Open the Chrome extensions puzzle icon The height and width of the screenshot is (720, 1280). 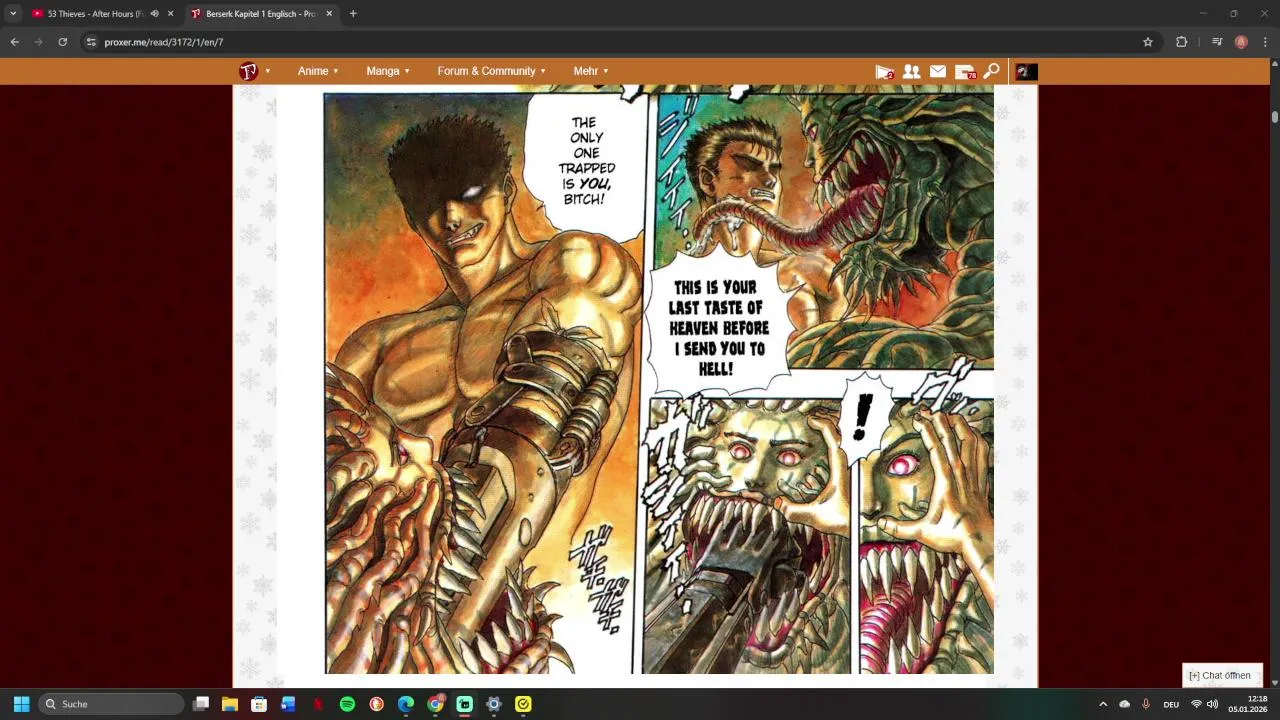point(1182,42)
